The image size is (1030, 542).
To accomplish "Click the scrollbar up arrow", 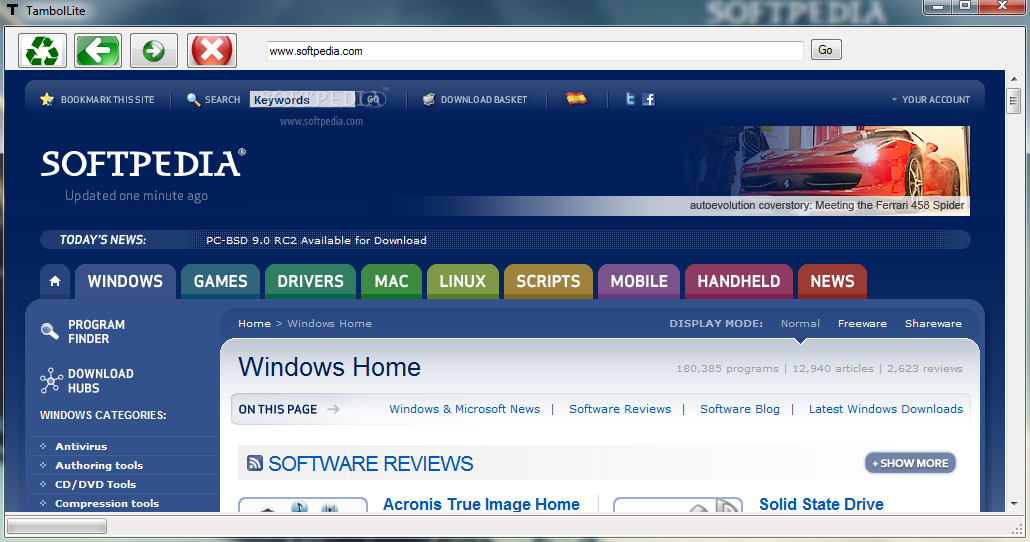I will click(1014, 79).
